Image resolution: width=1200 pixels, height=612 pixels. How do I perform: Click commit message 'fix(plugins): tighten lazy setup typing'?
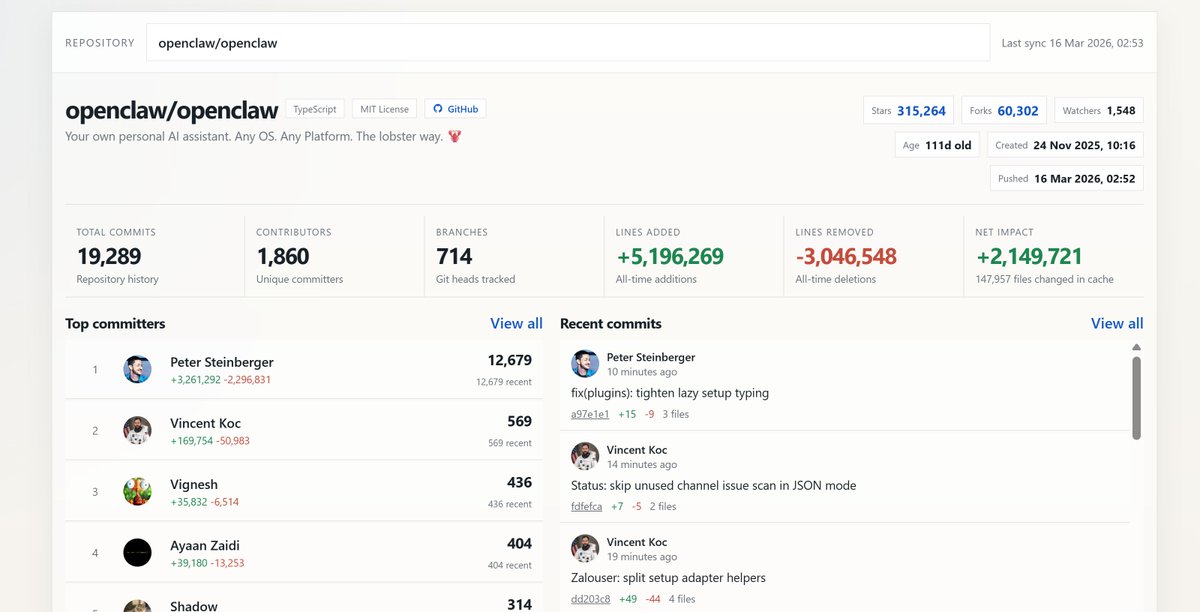669,393
